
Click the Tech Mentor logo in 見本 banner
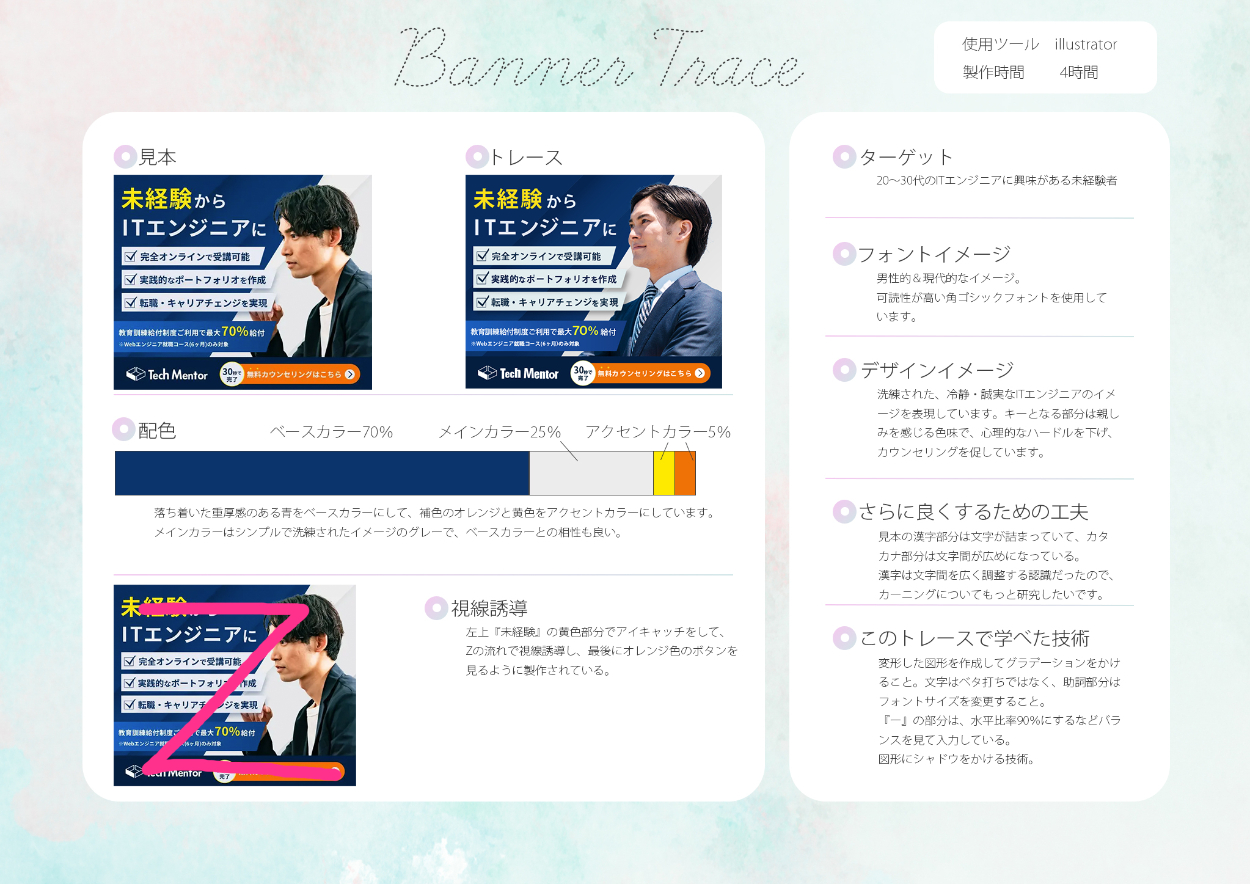pos(166,374)
